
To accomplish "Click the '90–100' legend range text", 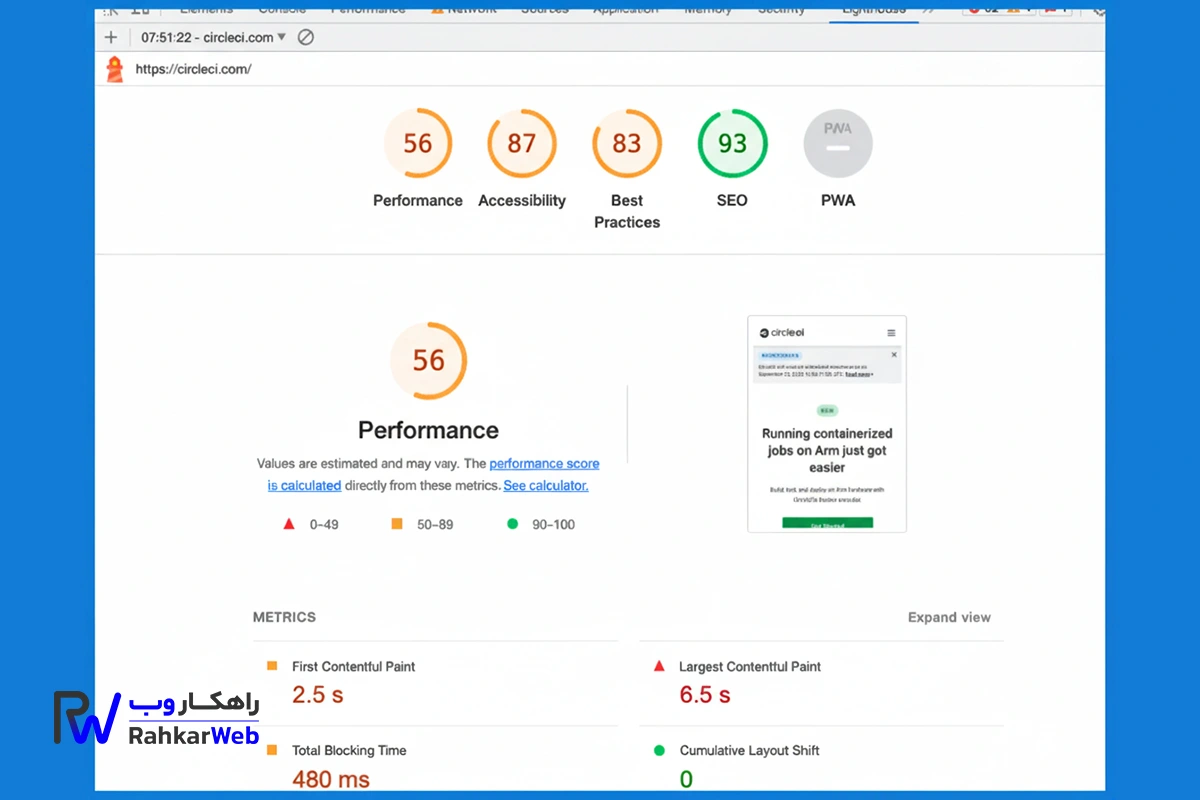I will pos(553,524).
